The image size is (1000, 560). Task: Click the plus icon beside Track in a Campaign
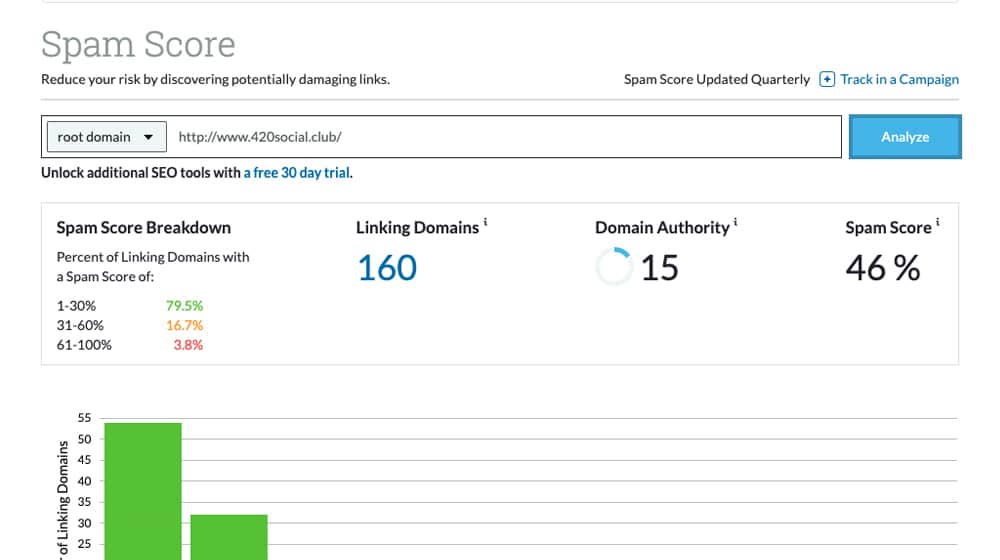pyautogui.click(x=827, y=79)
